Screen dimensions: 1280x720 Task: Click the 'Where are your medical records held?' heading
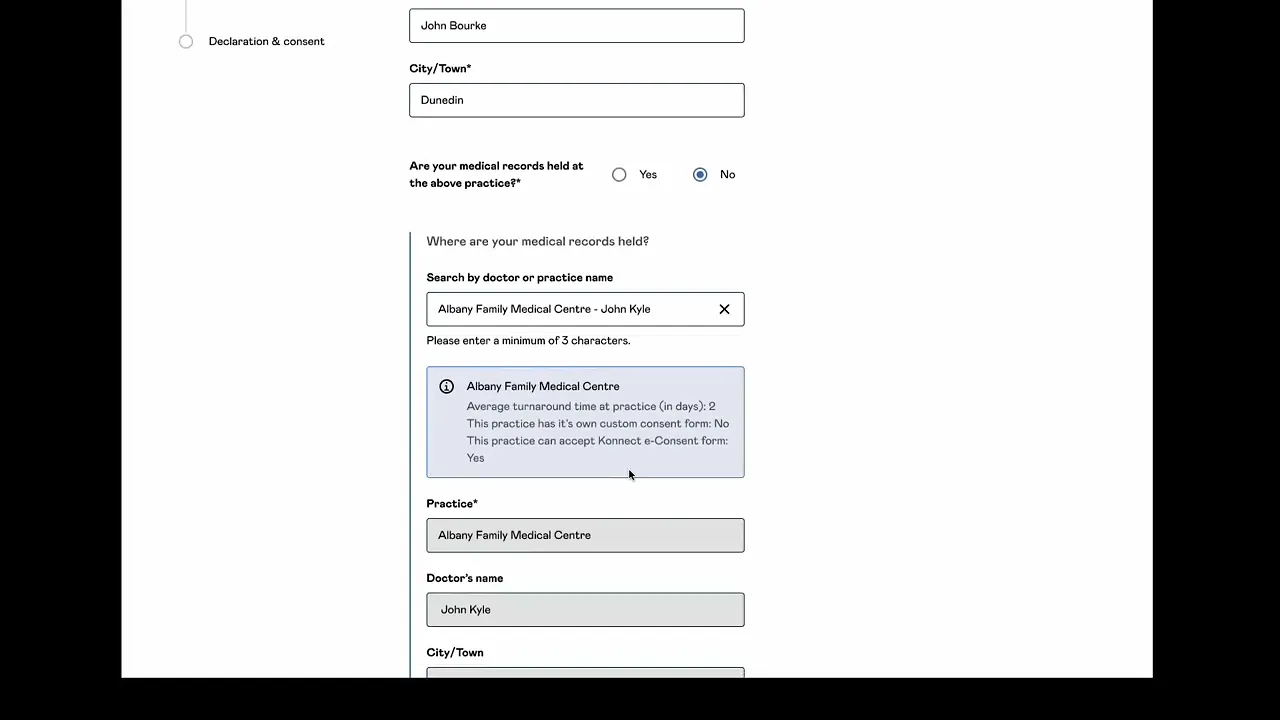click(x=537, y=241)
